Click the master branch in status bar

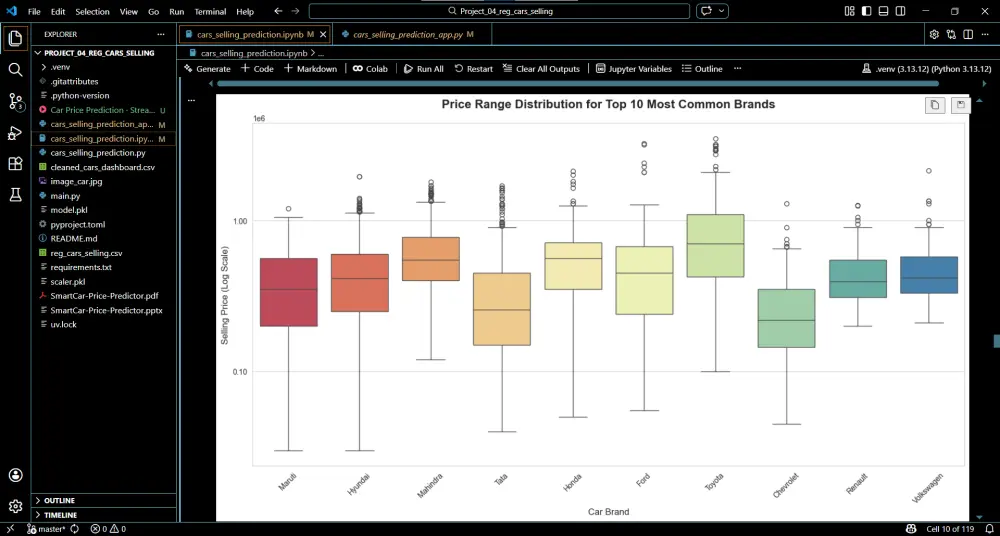pyautogui.click(x=46, y=529)
